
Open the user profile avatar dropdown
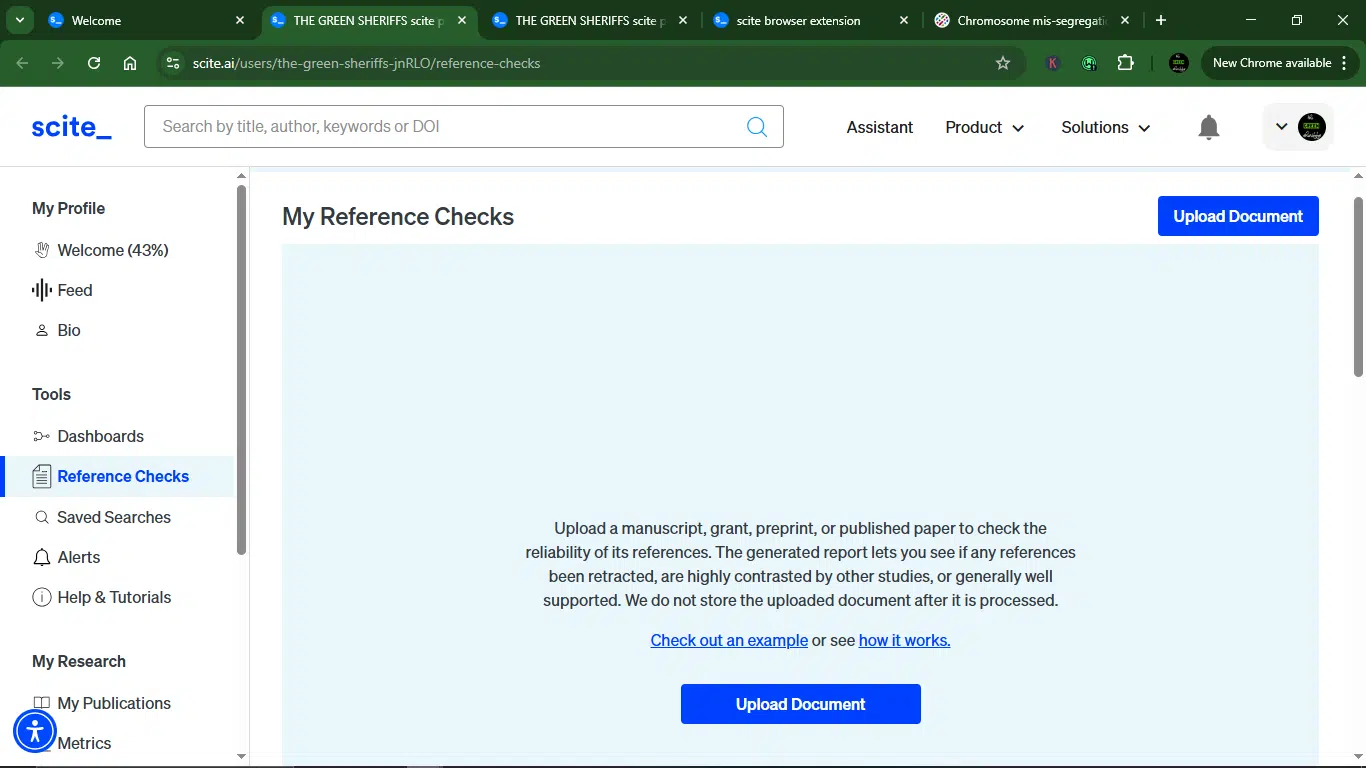1298,127
